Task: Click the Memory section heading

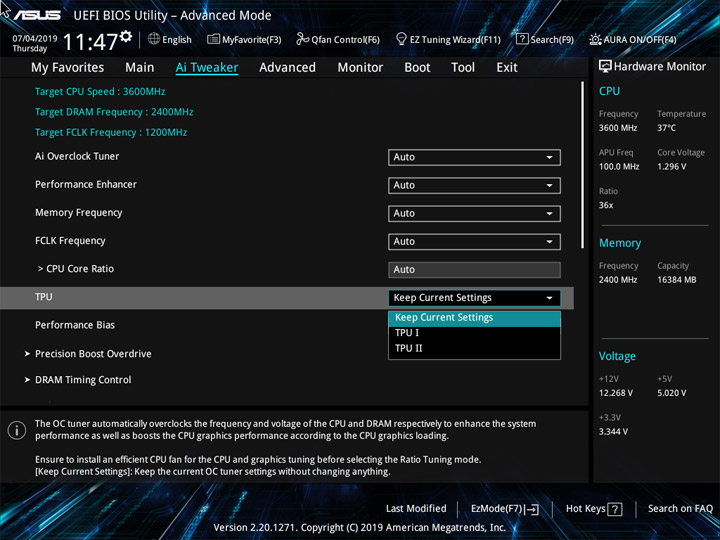Action: click(619, 243)
